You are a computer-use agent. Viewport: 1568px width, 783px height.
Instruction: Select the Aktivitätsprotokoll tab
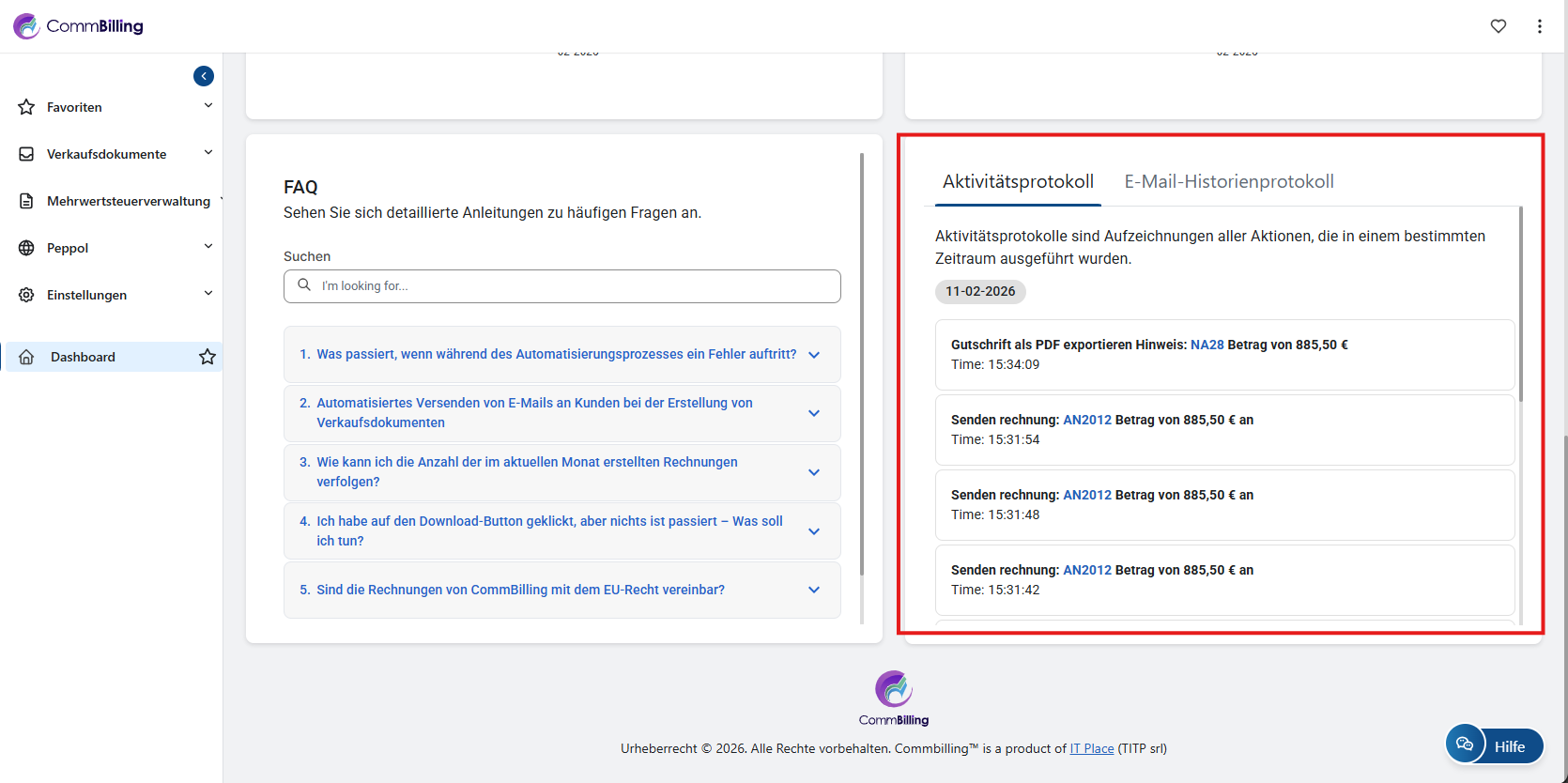[1018, 181]
